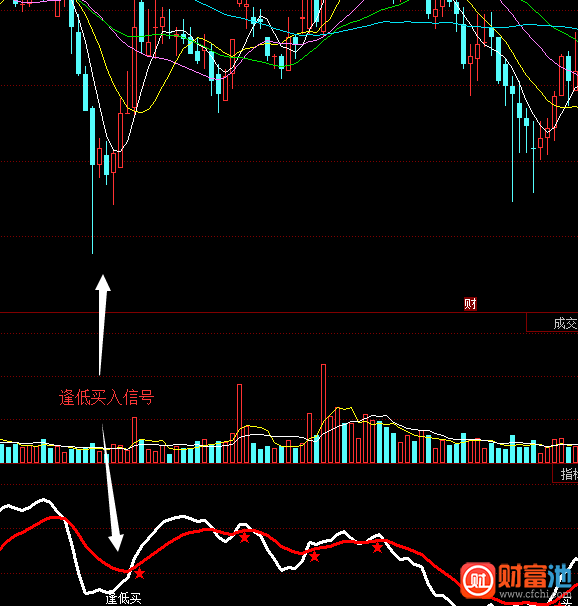Click the white "逢低买" signal label

pyautogui.click(x=123, y=599)
